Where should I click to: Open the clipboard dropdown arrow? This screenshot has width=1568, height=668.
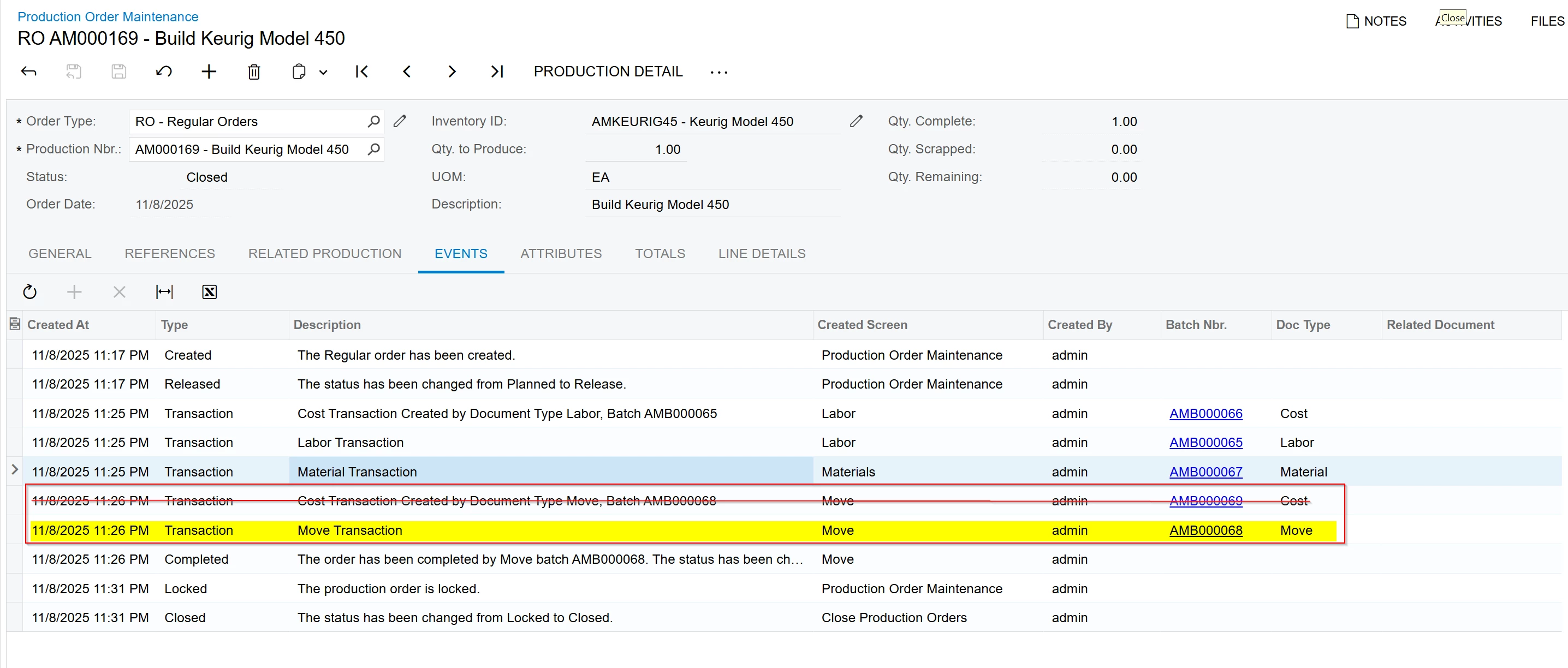click(x=323, y=73)
